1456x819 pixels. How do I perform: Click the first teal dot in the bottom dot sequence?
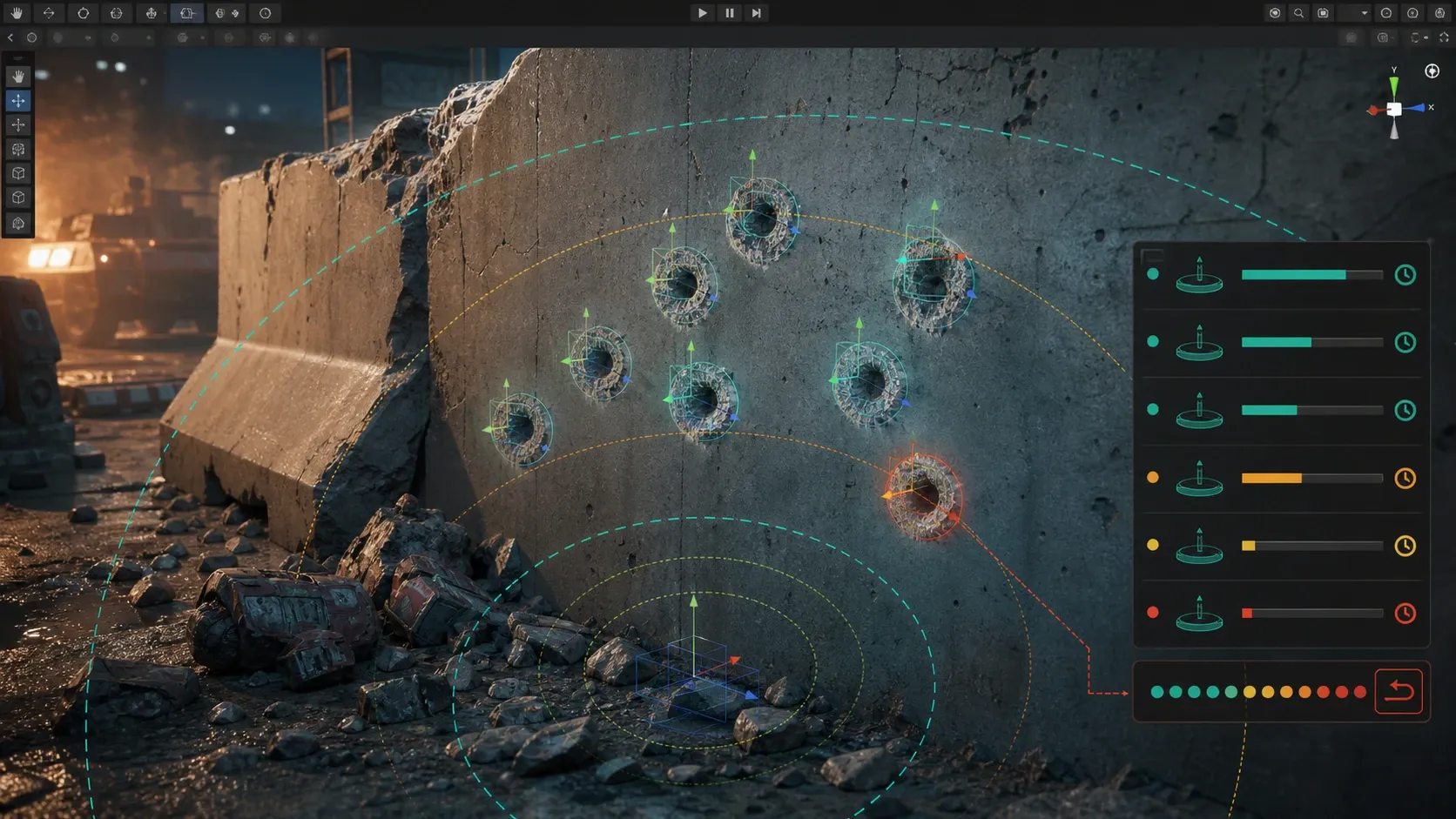[x=1157, y=692]
